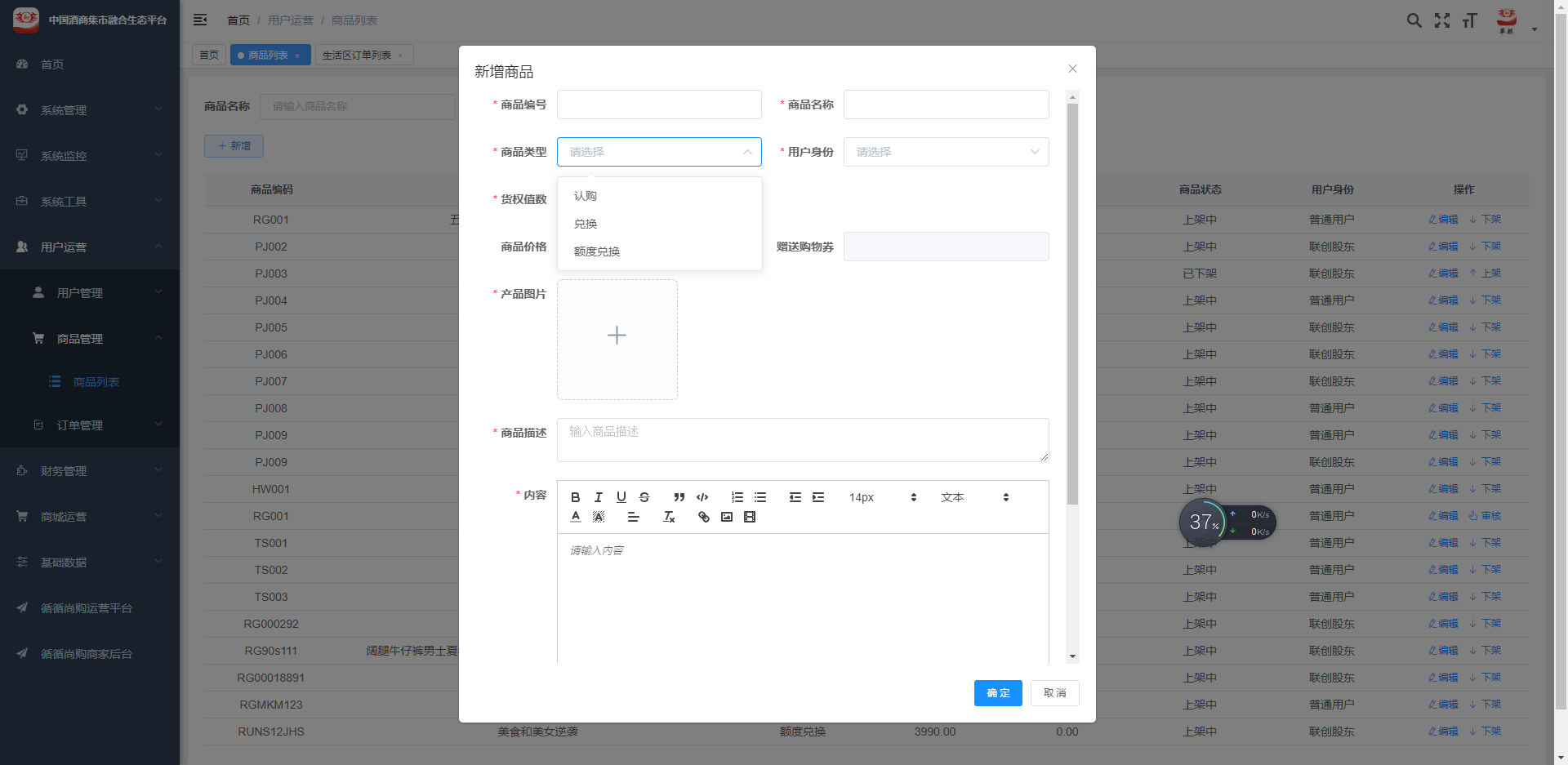Image resolution: width=1568 pixels, height=765 pixels.
Task: Expand 订单管理 submenu
Action: click(x=90, y=425)
